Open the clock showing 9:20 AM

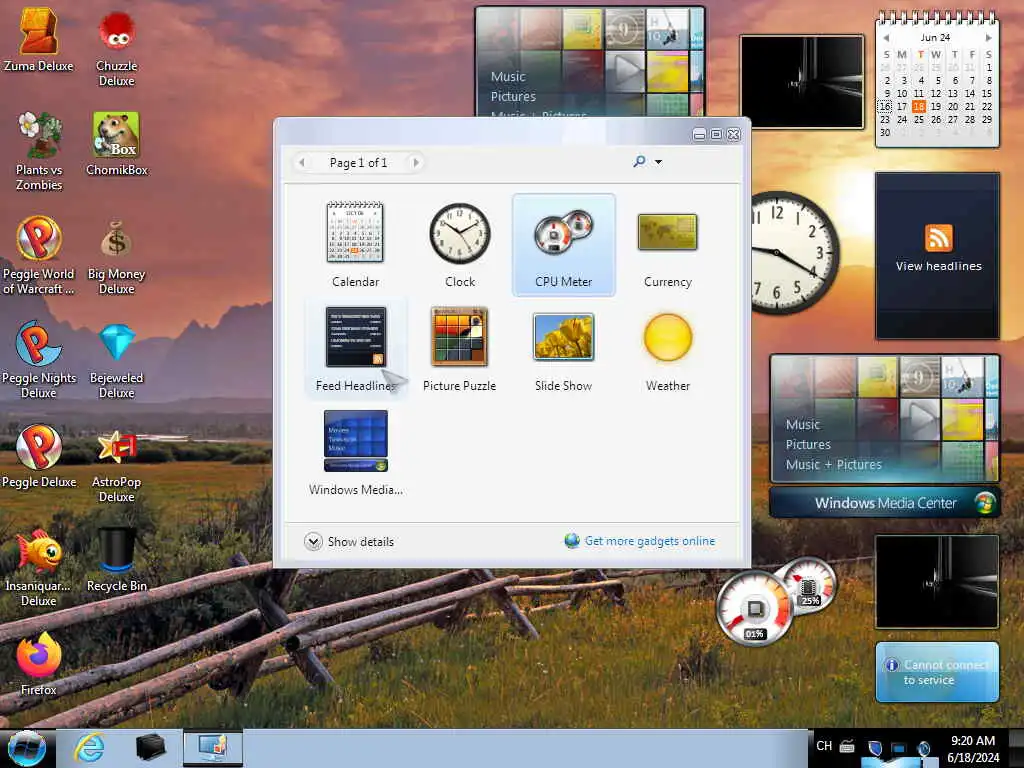click(973, 749)
